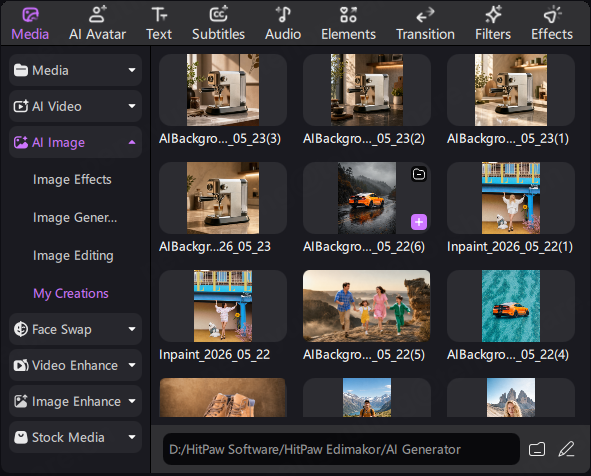Select thumbnail AIBackgro..._05_23(3)
The height and width of the screenshot is (476, 591).
coord(223,90)
